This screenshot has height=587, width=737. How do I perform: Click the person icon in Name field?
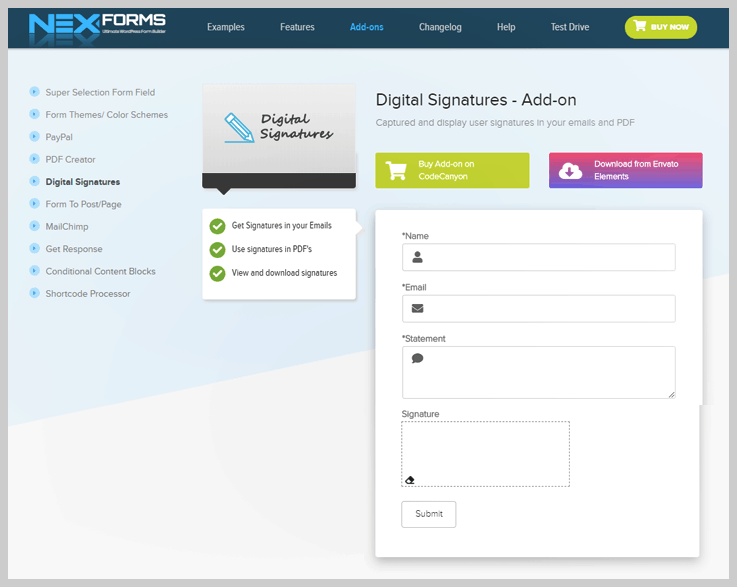click(417, 257)
